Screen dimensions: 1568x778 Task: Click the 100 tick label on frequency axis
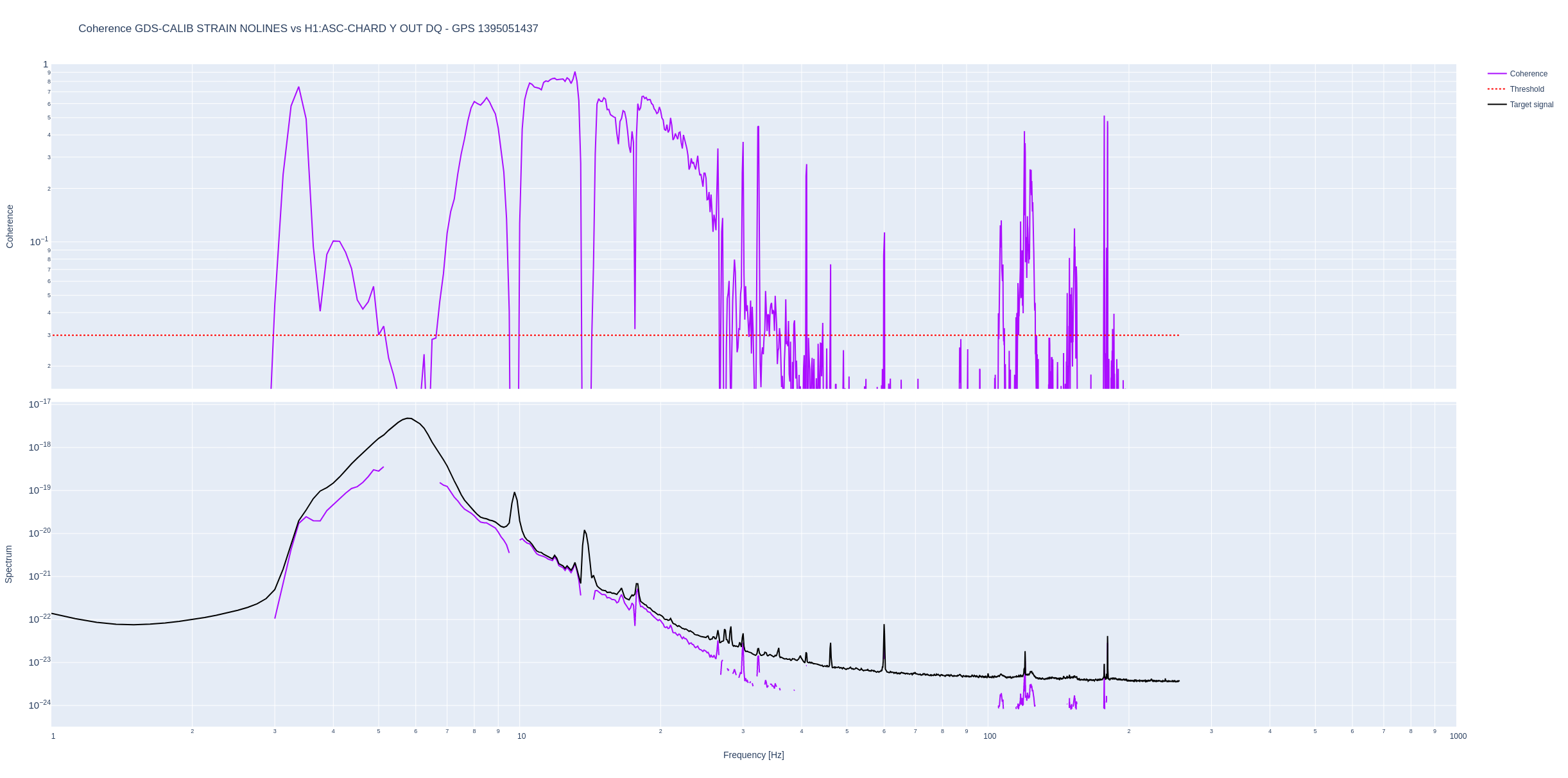(x=989, y=736)
